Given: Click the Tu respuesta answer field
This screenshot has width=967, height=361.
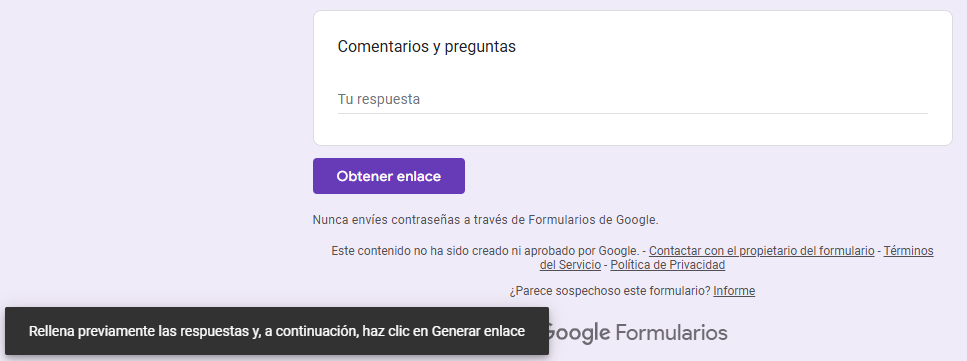Looking at the screenshot, I should [632, 99].
